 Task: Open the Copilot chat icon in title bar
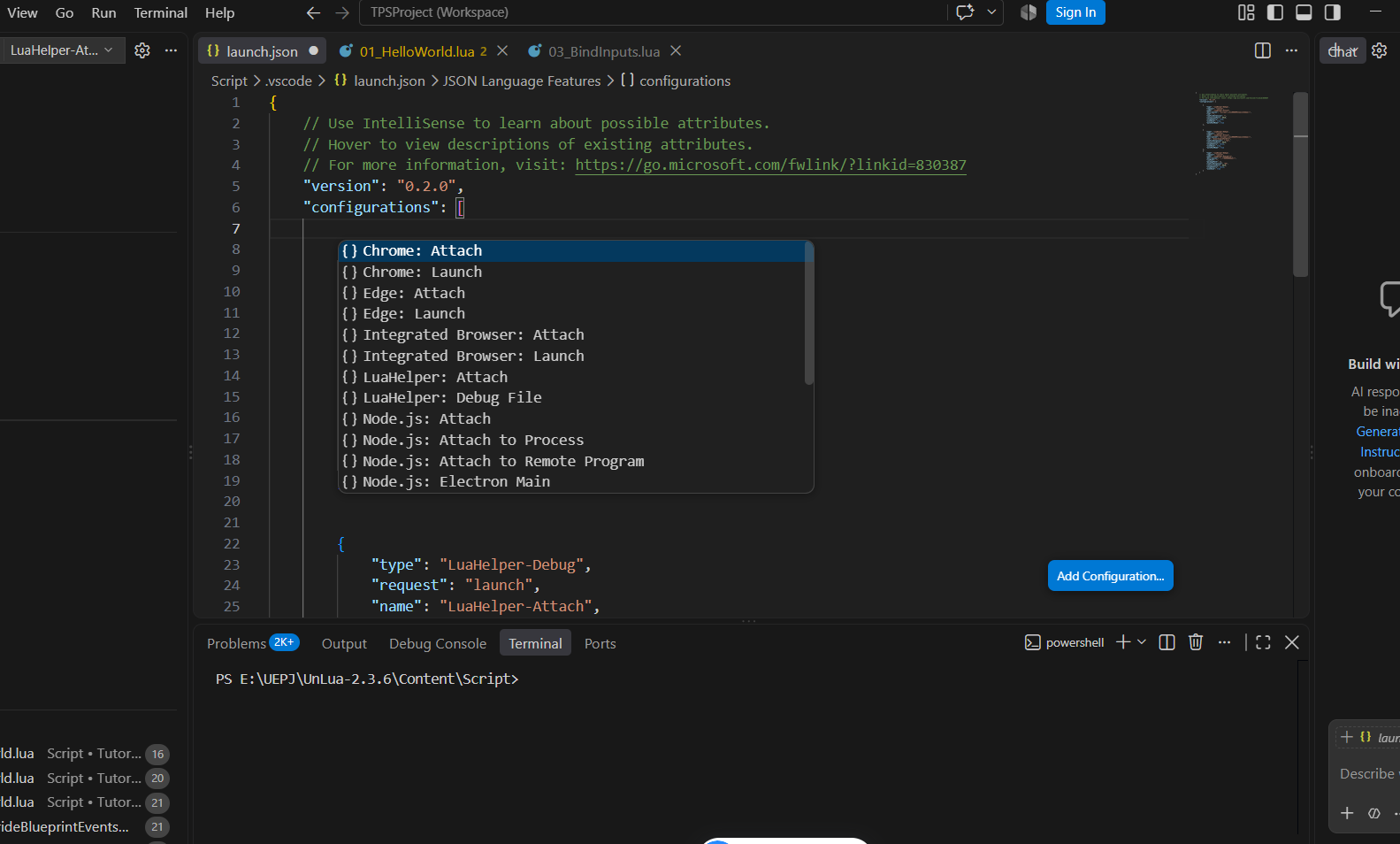coord(965,12)
